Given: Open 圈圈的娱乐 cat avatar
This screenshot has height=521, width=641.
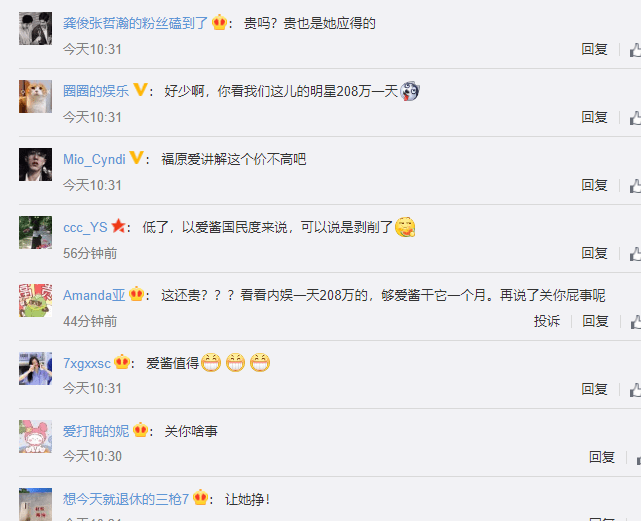Looking at the screenshot, I should 36,97.
